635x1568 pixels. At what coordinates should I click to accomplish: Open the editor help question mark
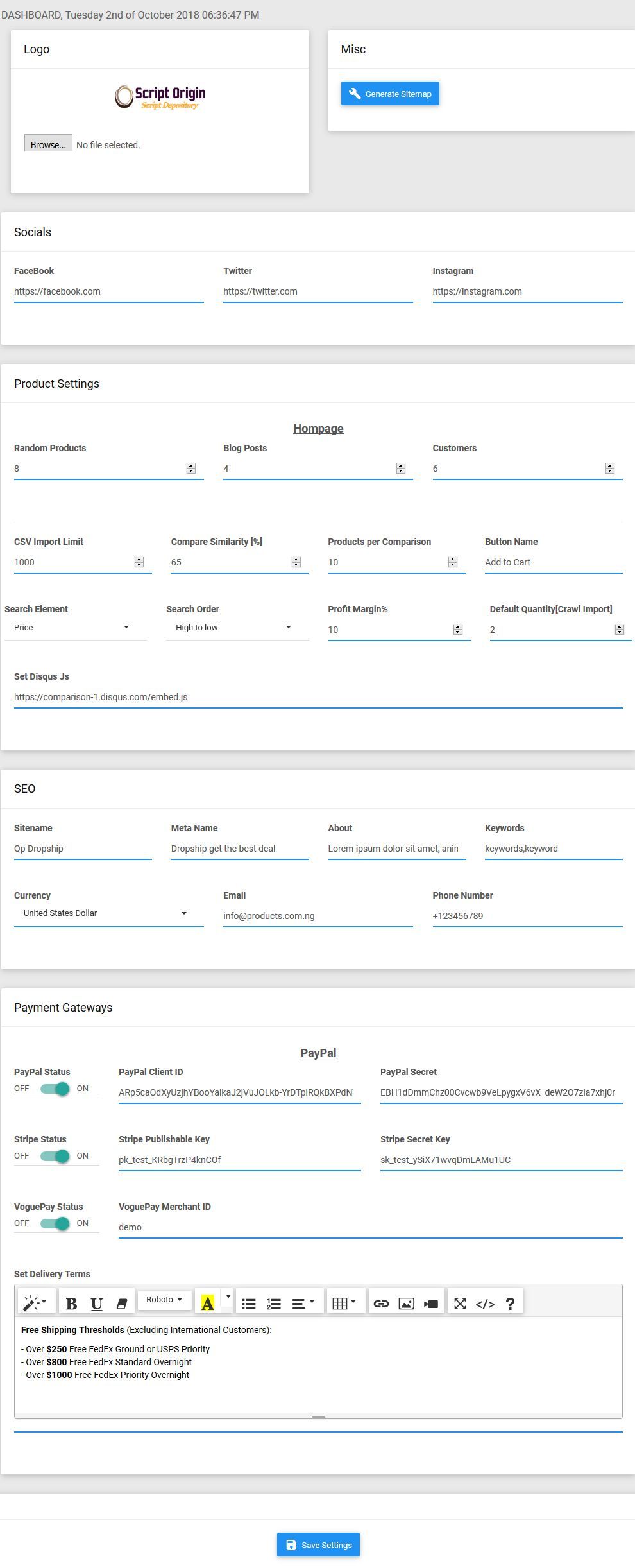(510, 1304)
